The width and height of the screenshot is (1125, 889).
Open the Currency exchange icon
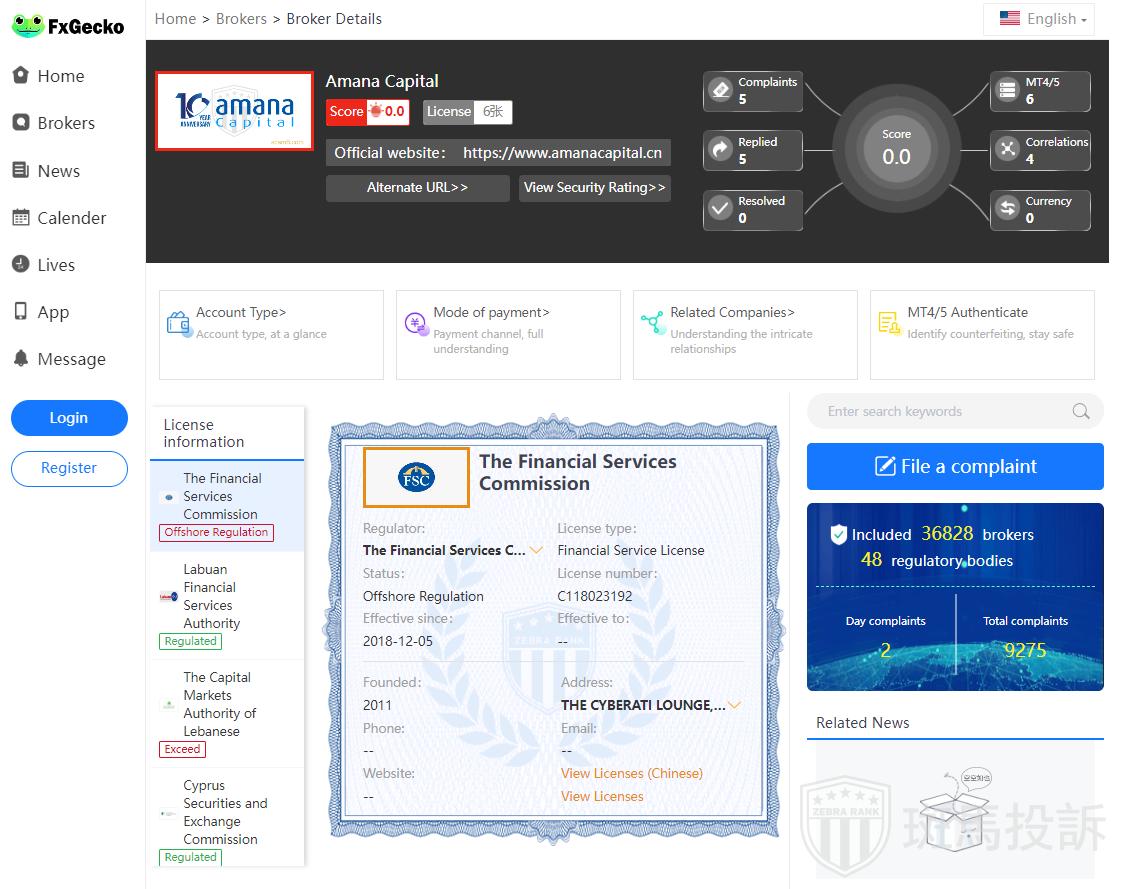(x=1007, y=209)
